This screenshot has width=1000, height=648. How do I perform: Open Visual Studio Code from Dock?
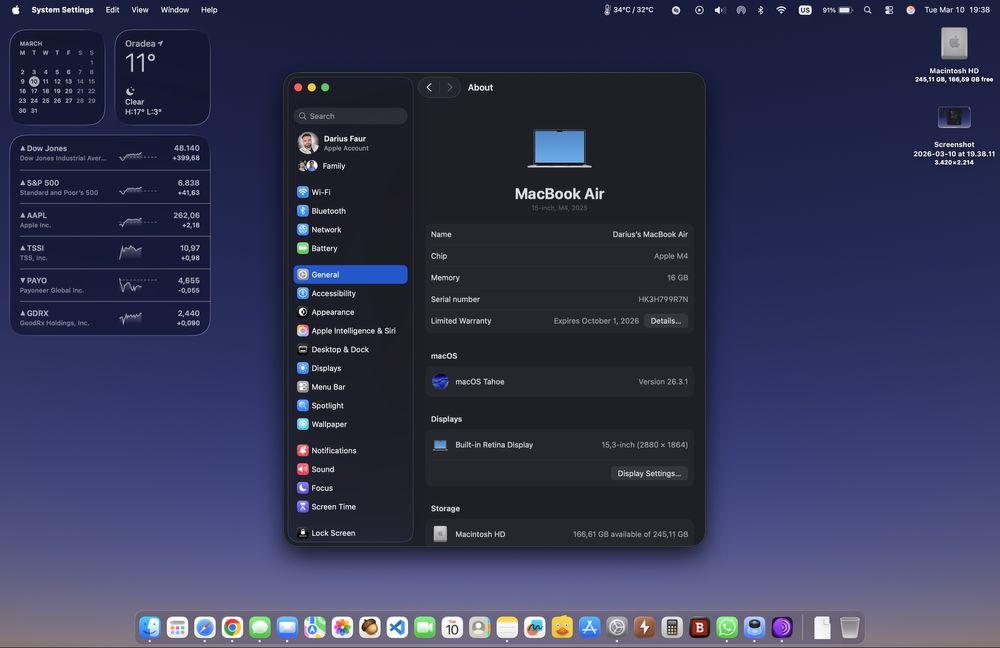coord(397,628)
